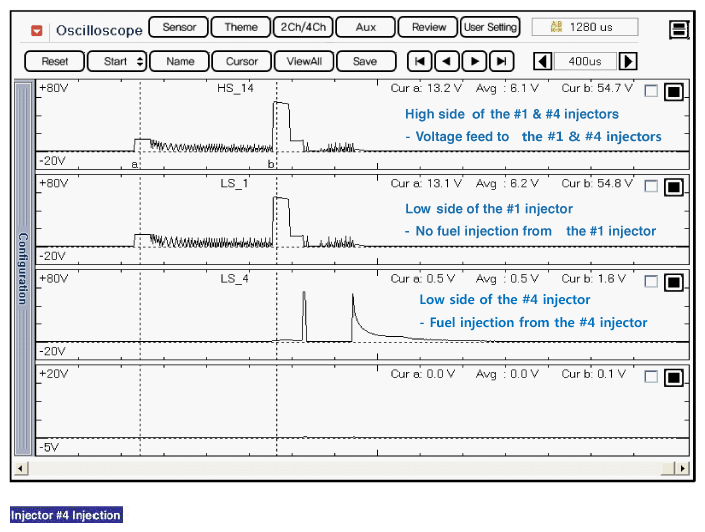Switch to 2Ch/4Ch mode
Image resolution: width=705 pixels, height=532 pixels.
click(x=302, y=27)
